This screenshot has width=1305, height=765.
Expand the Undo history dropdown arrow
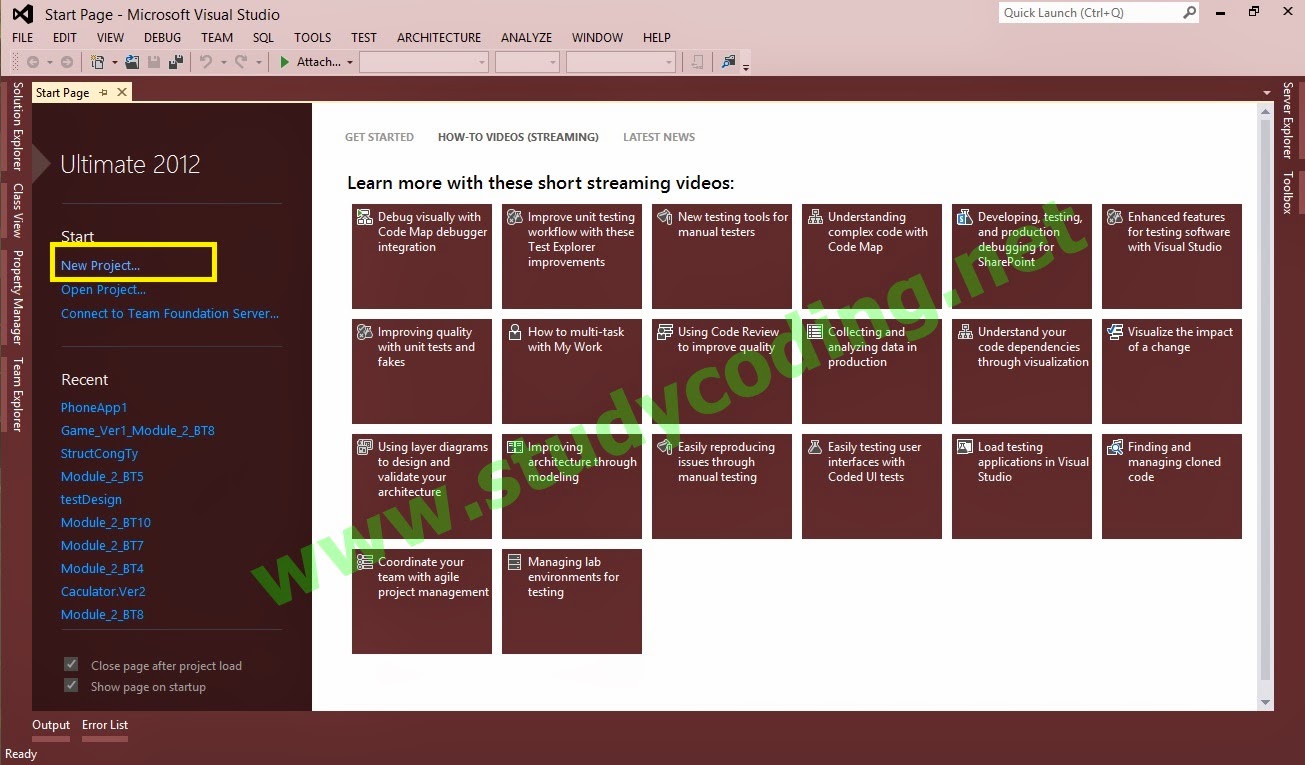point(223,62)
